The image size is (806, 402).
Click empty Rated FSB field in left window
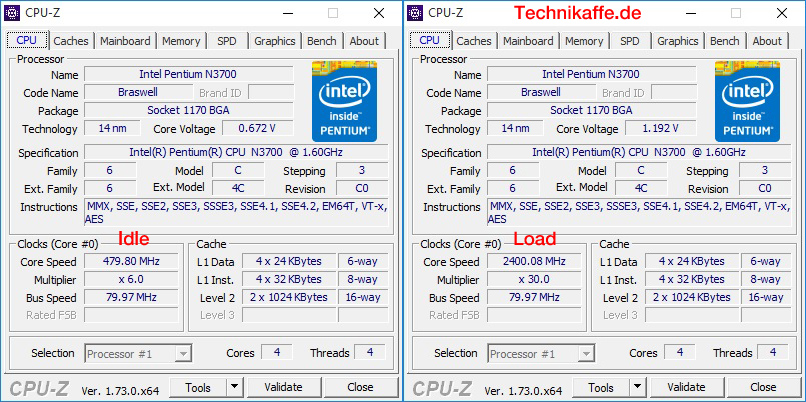coord(132,315)
